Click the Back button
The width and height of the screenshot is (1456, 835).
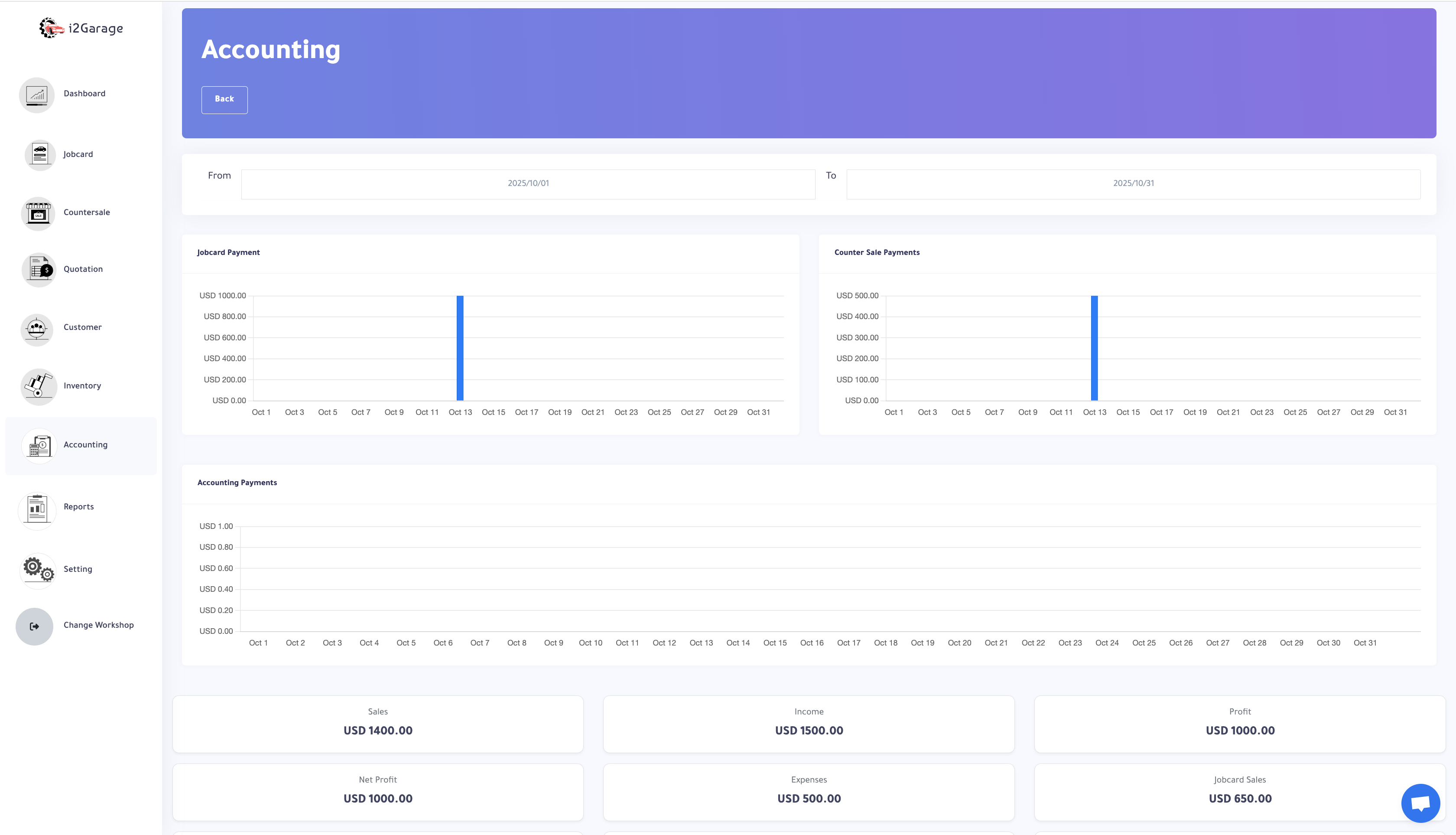coord(224,99)
